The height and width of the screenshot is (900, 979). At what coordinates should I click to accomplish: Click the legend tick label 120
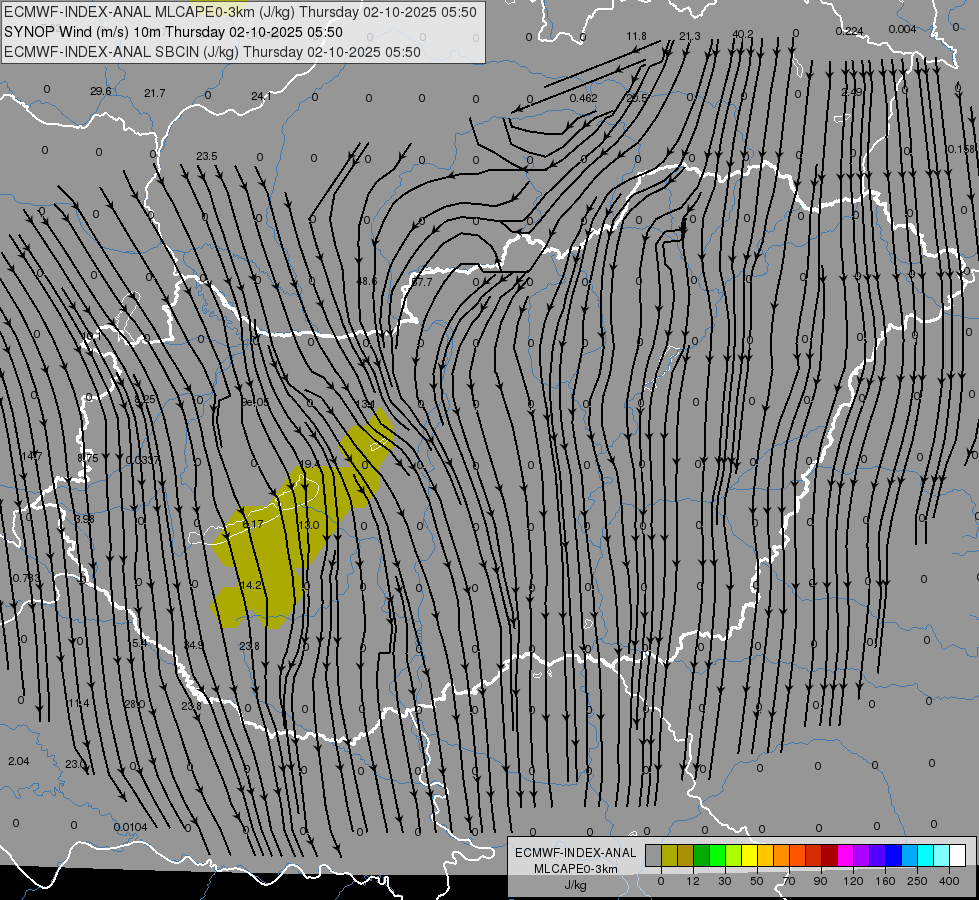point(854,881)
